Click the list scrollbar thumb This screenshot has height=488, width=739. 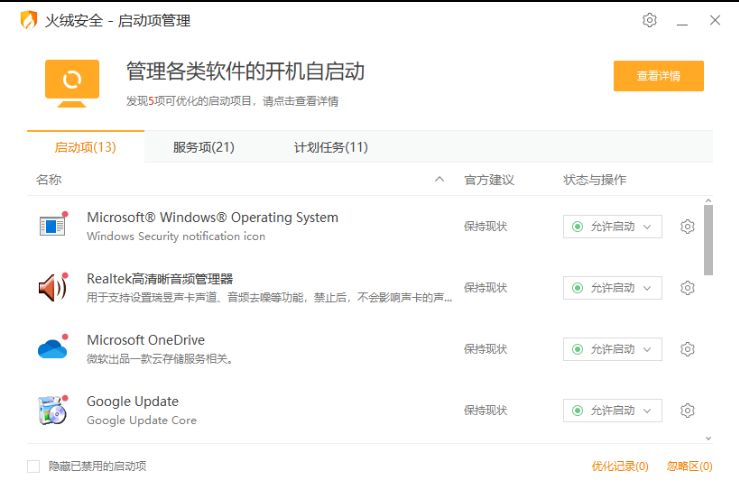click(x=708, y=240)
